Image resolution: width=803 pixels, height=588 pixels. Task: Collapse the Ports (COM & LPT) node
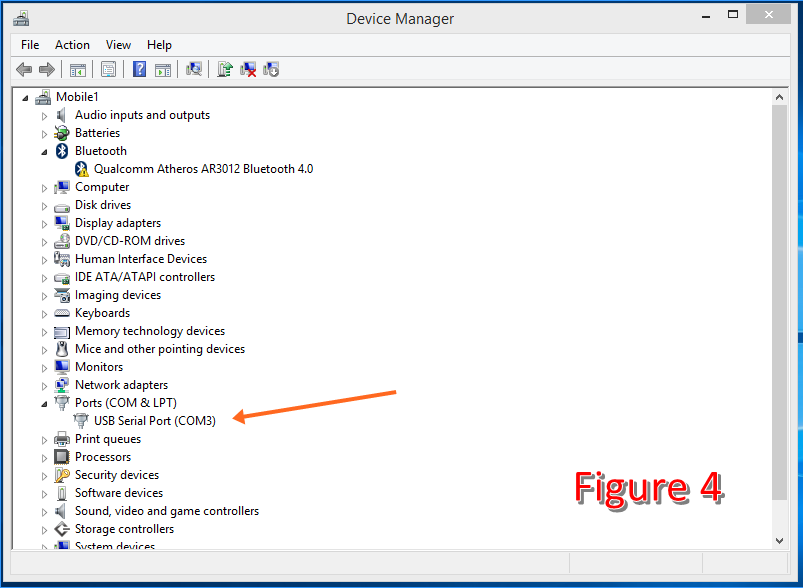click(x=44, y=403)
